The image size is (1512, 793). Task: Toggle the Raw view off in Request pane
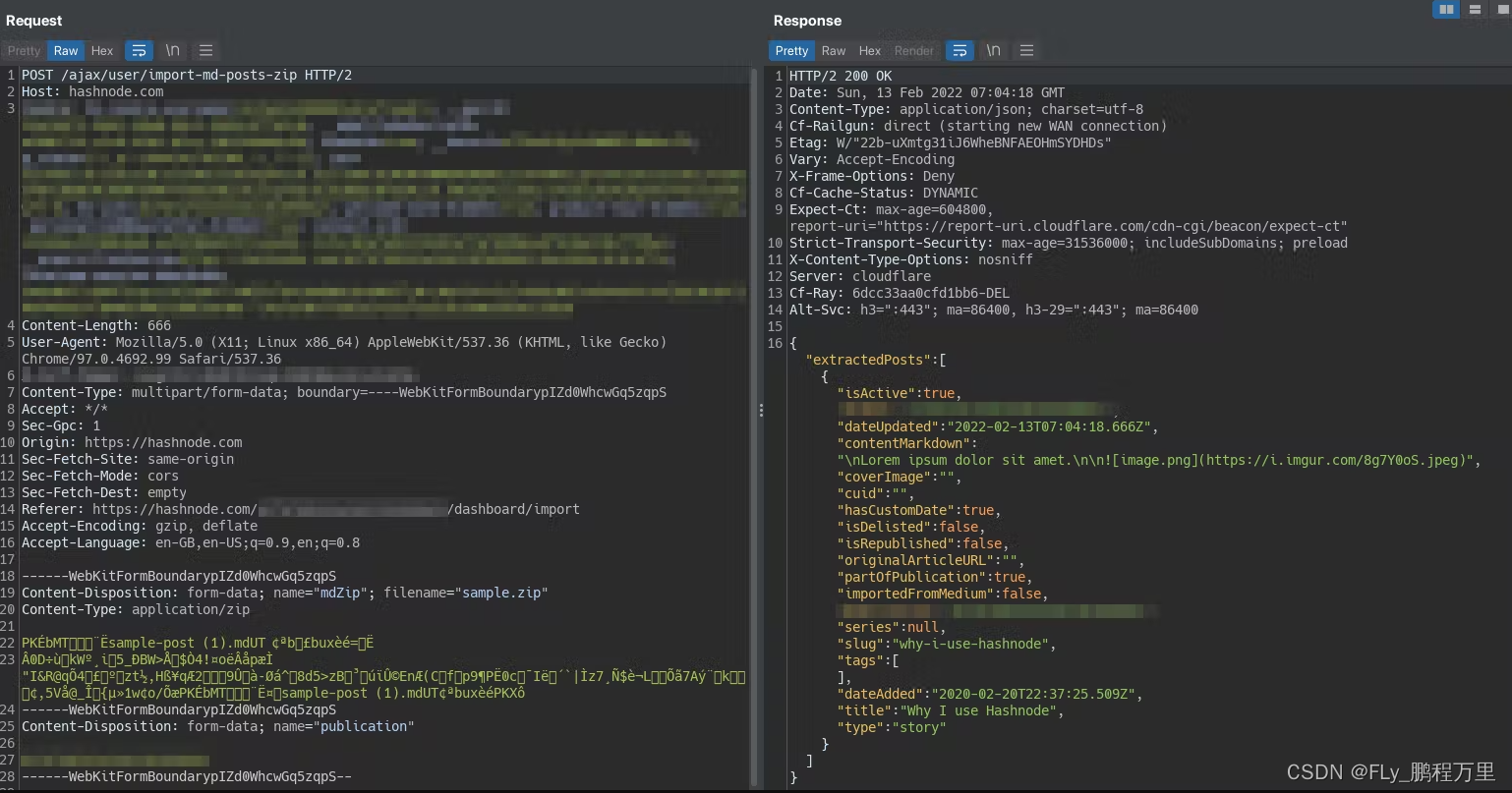(65, 50)
